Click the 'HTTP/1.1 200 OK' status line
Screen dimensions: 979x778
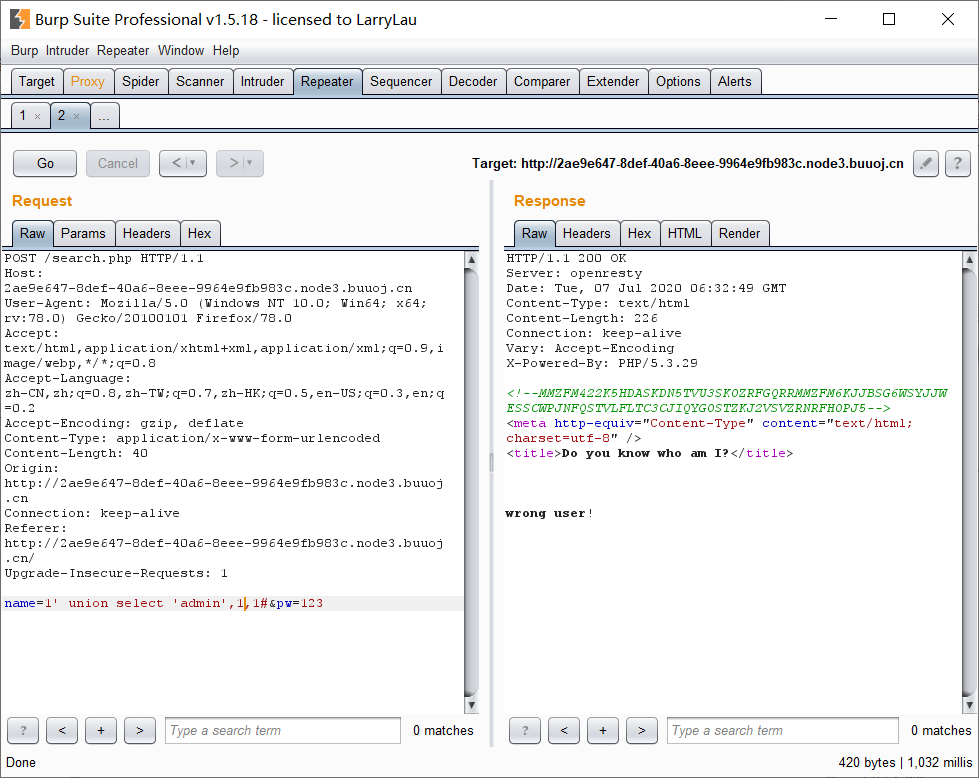[x=566, y=259]
